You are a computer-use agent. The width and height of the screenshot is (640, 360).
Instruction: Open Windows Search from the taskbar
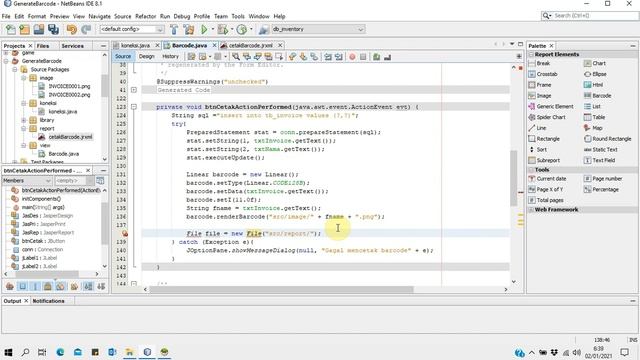pyautogui.click(x=25, y=352)
